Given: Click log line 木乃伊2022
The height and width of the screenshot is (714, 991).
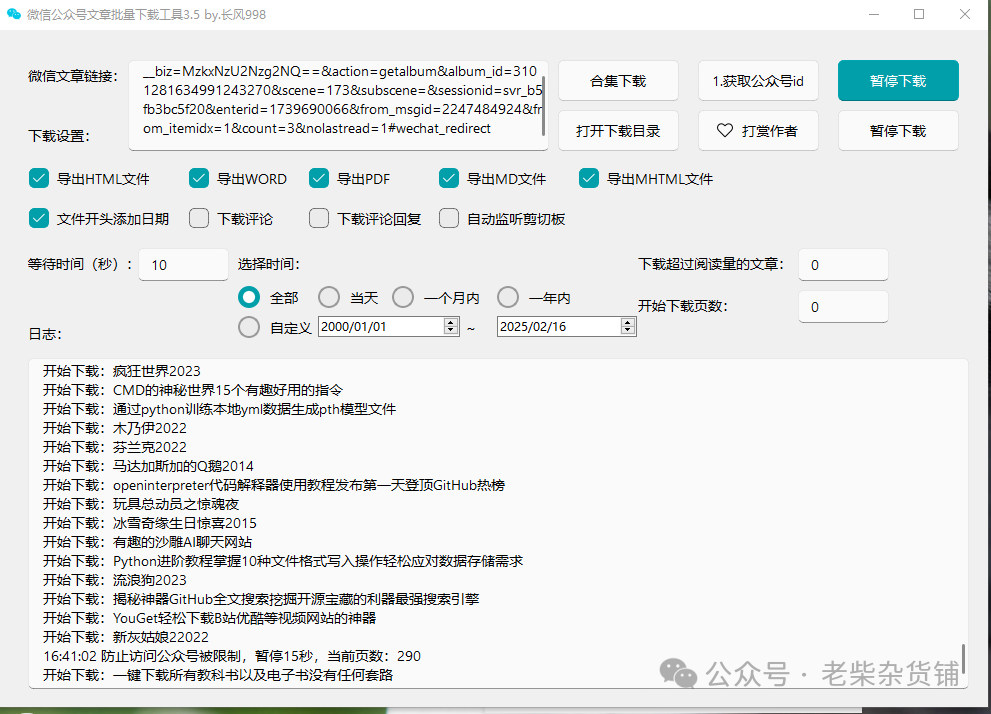Looking at the screenshot, I should [114, 428].
